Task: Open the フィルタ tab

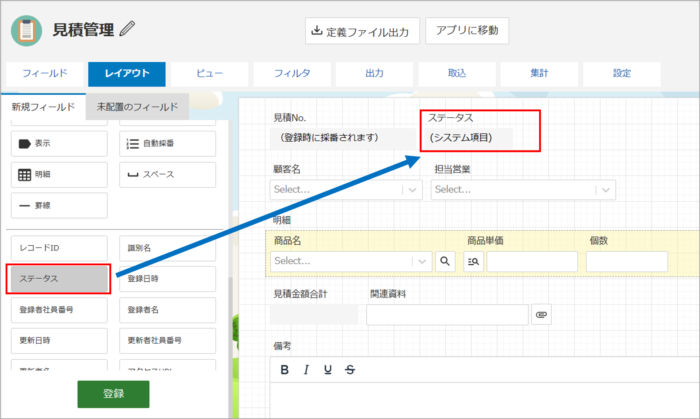Action: click(292, 74)
